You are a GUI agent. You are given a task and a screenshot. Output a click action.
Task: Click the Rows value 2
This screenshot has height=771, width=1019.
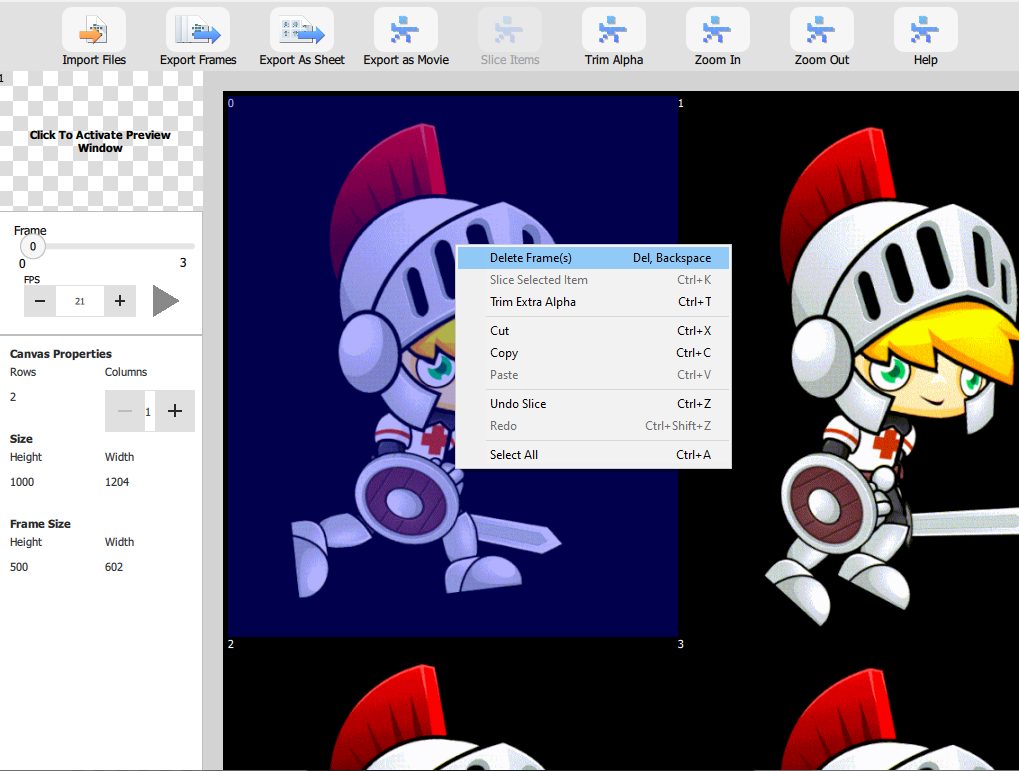click(x=13, y=397)
